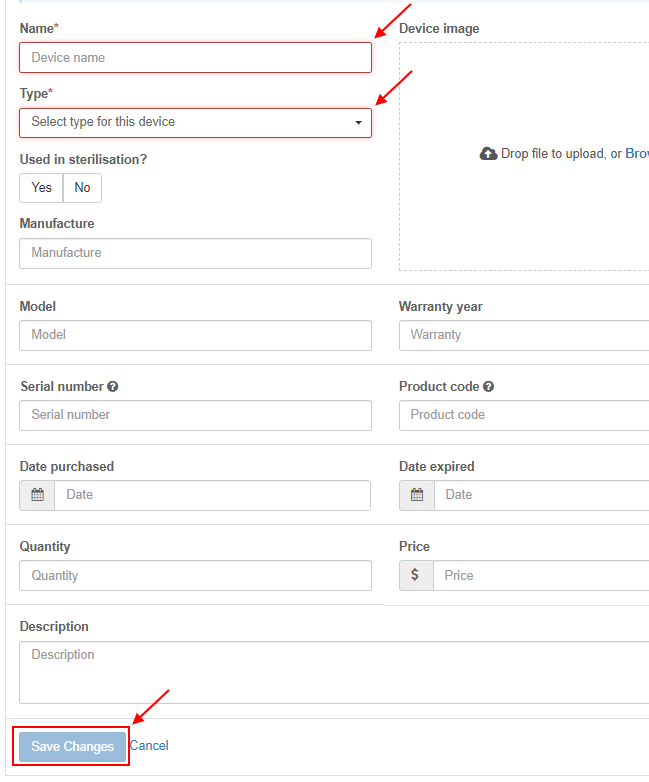Image resolution: width=649 pixels, height=782 pixels.
Task: Click the 'Used in sterilisation?' label
Action: pos(83,160)
